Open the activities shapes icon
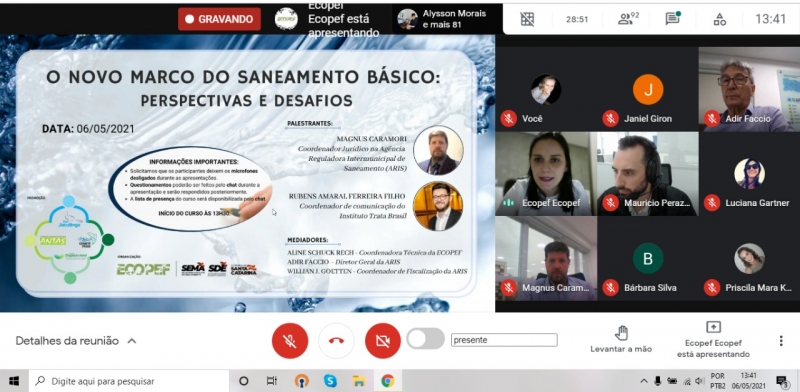 point(719,19)
